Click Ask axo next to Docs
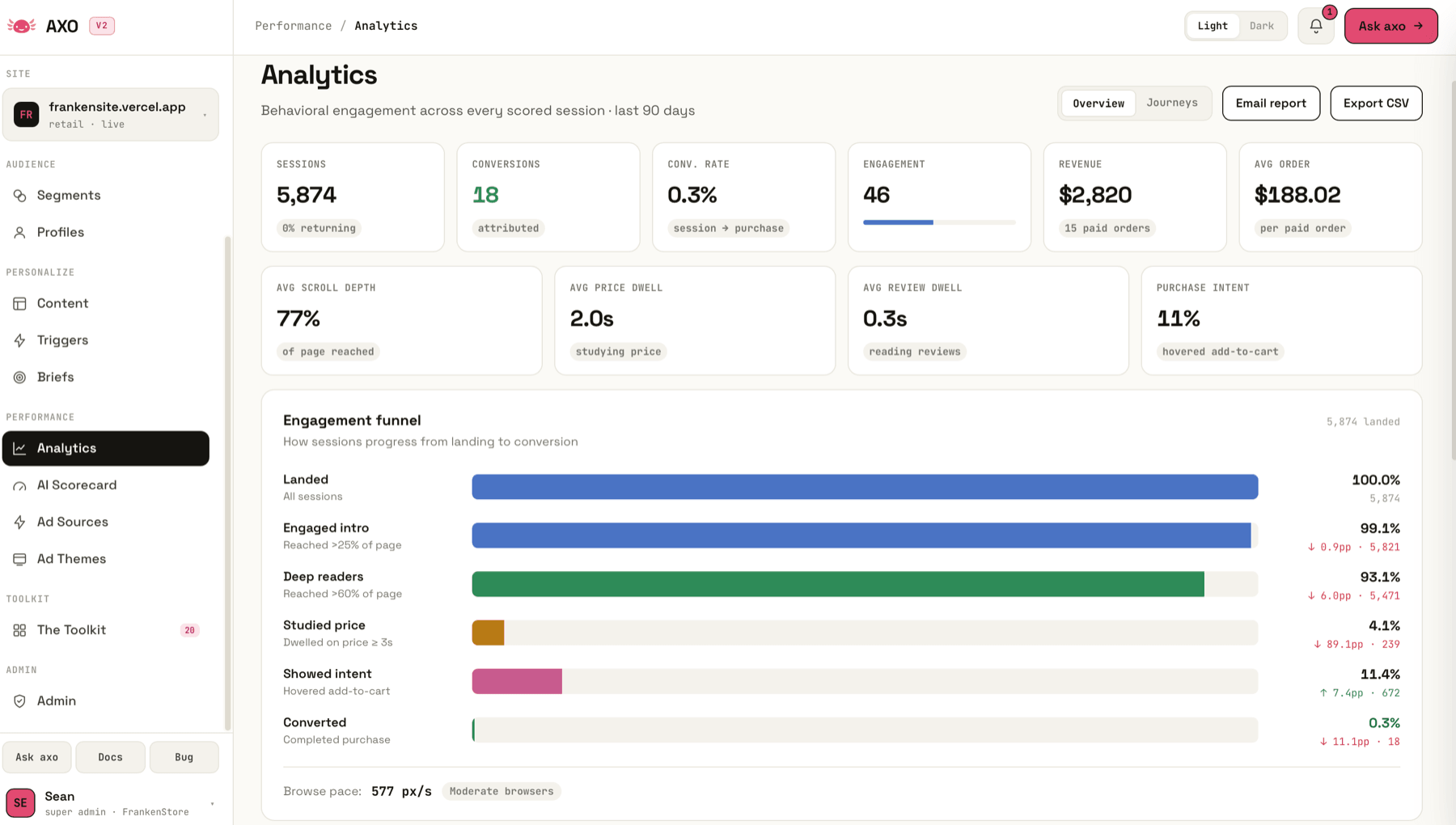Screen dimensions: 1456x825 37,757
